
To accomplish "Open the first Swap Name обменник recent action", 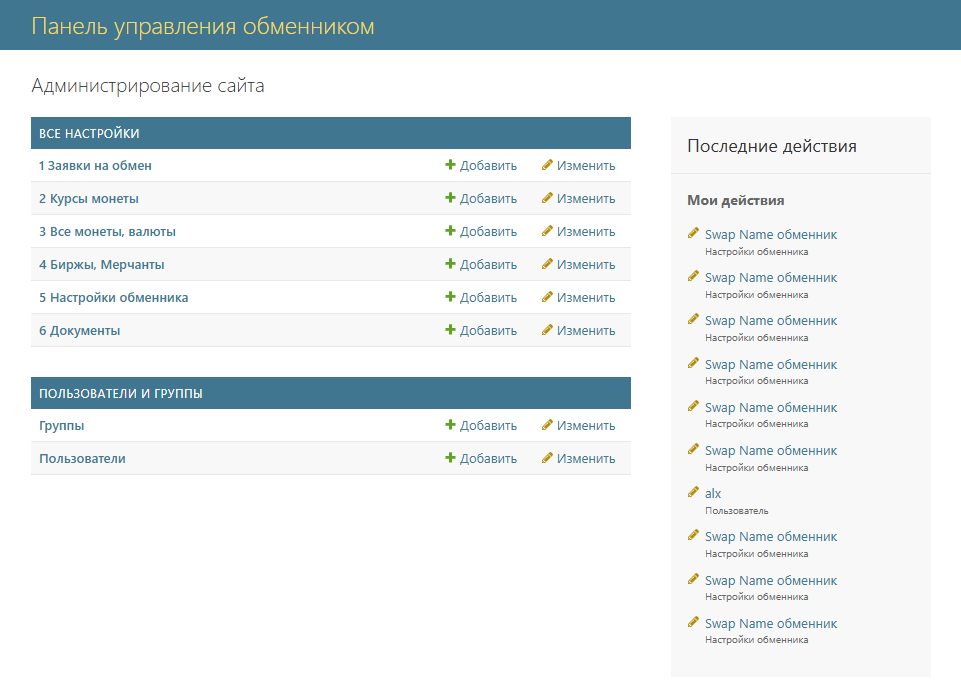I will [x=770, y=235].
